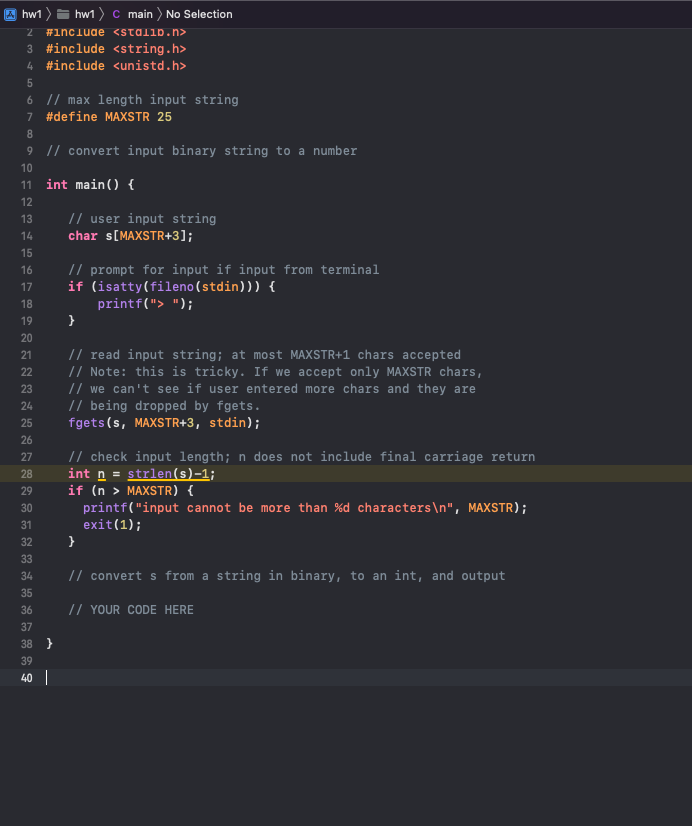Click '#include <string.h>' line
Image resolution: width=692 pixels, height=826 pixels.
pos(116,49)
